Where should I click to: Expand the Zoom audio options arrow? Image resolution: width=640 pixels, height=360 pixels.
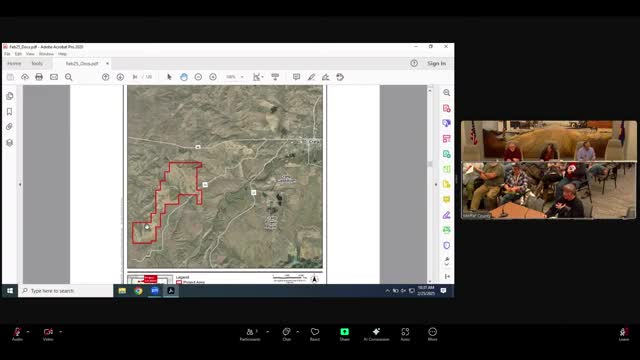coord(28,331)
